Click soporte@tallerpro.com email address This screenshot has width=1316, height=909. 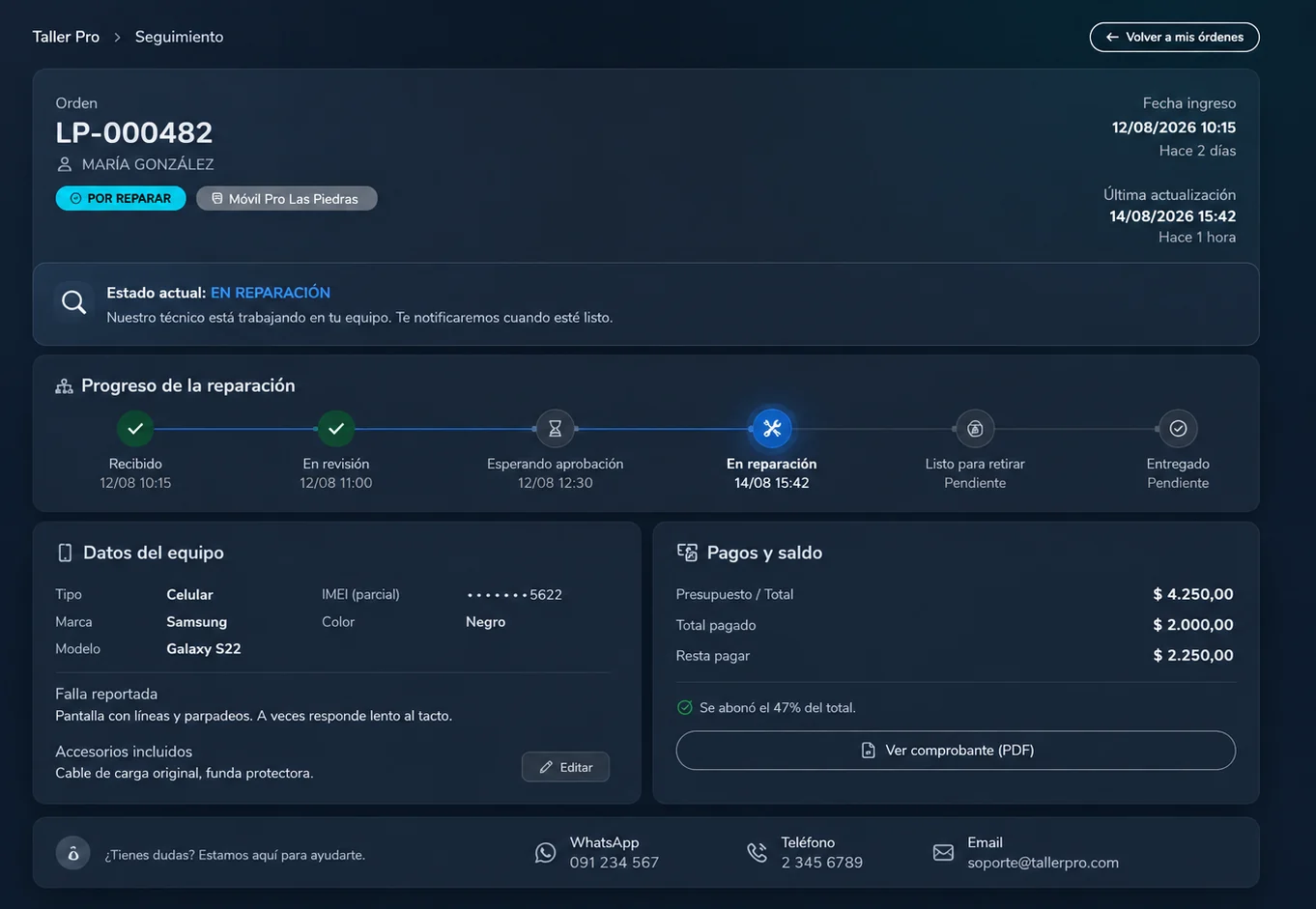tap(1043, 863)
